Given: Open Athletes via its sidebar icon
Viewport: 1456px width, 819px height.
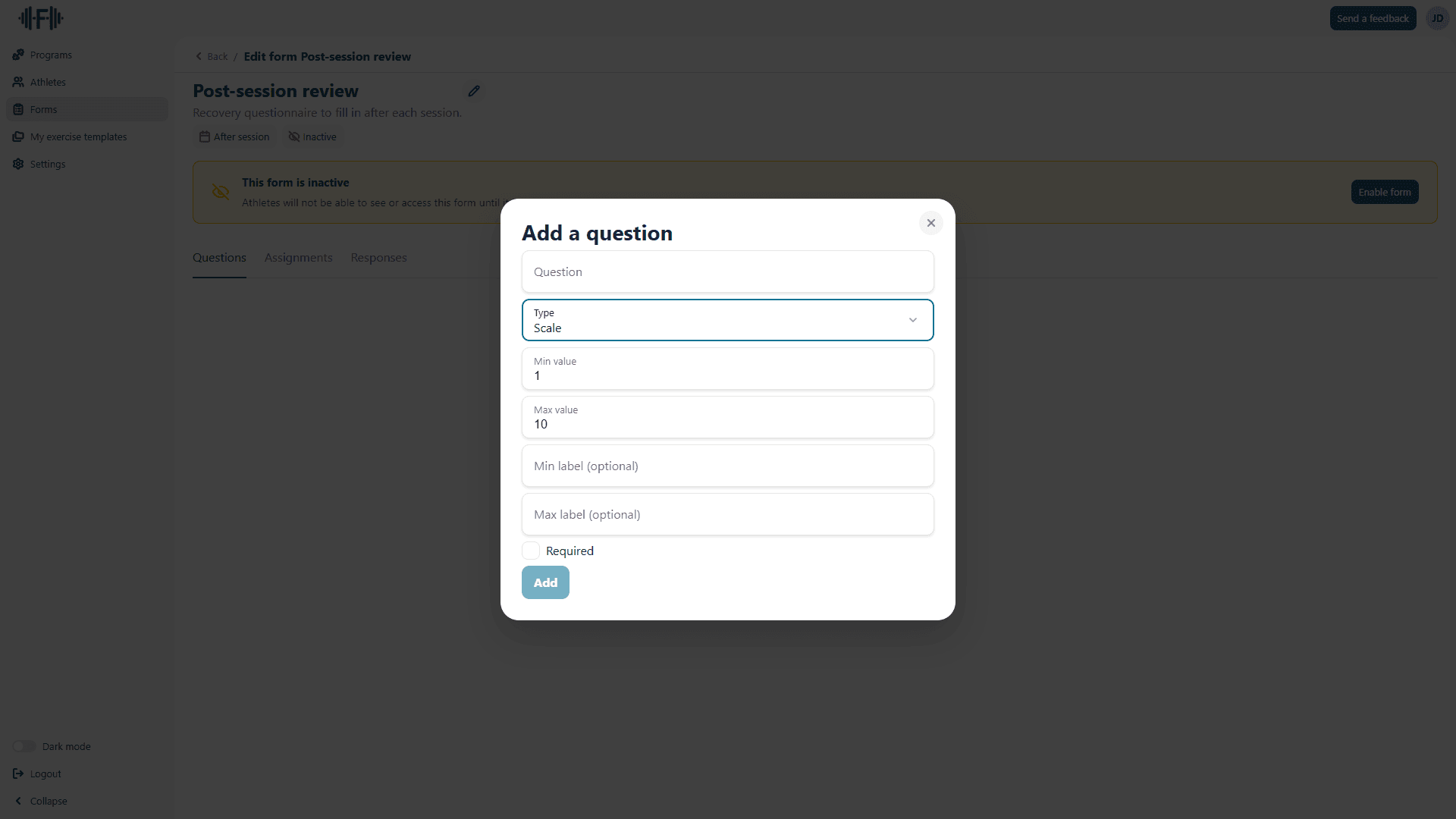Looking at the screenshot, I should coord(18,82).
